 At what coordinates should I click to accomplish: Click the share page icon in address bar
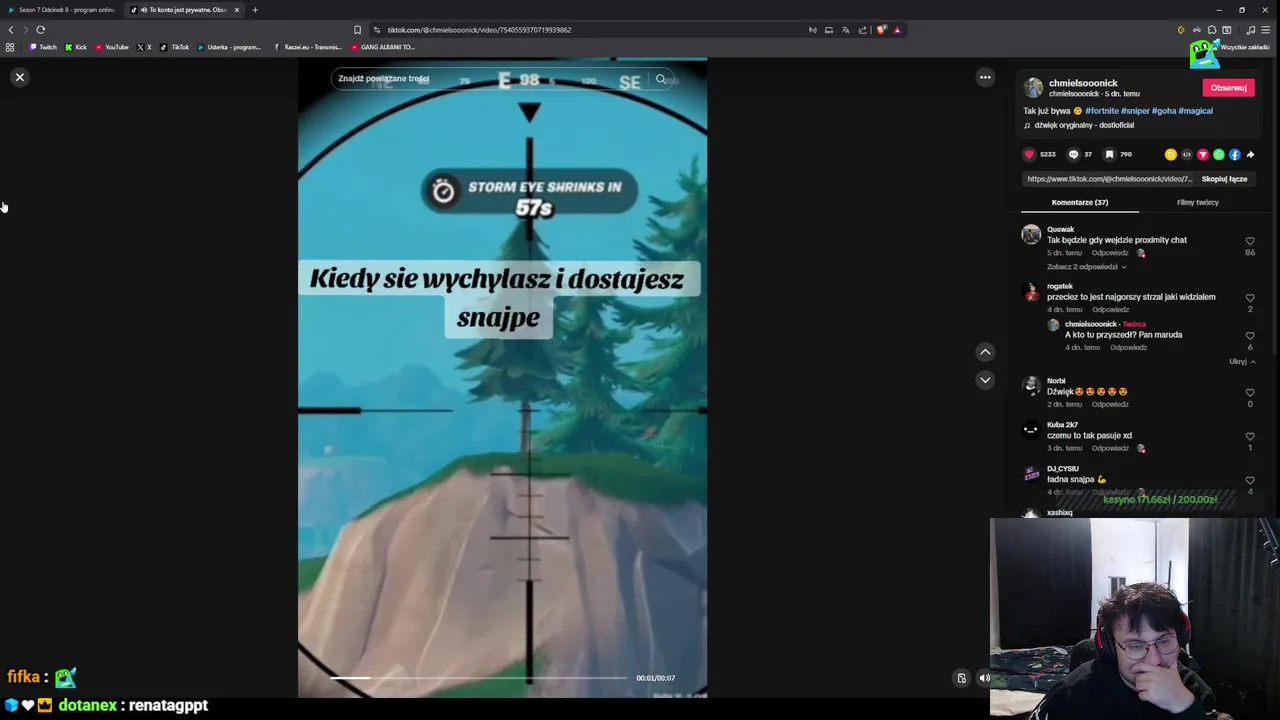tap(862, 30)
